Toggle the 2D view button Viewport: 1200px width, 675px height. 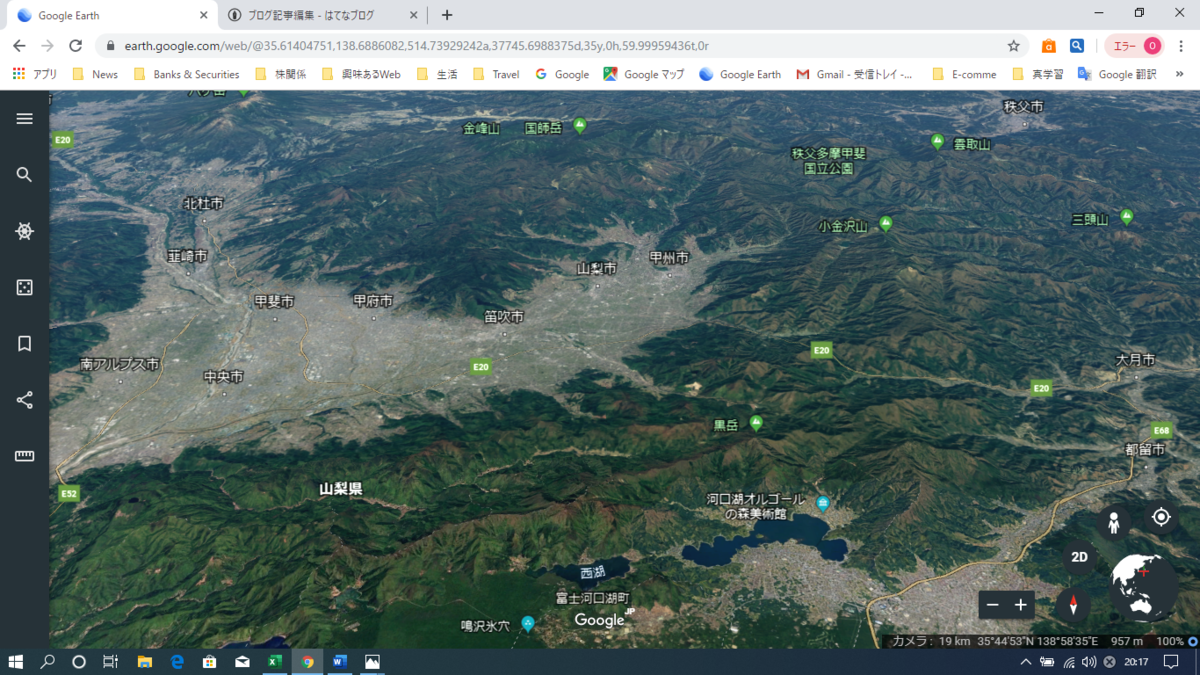pos(1080,557)
